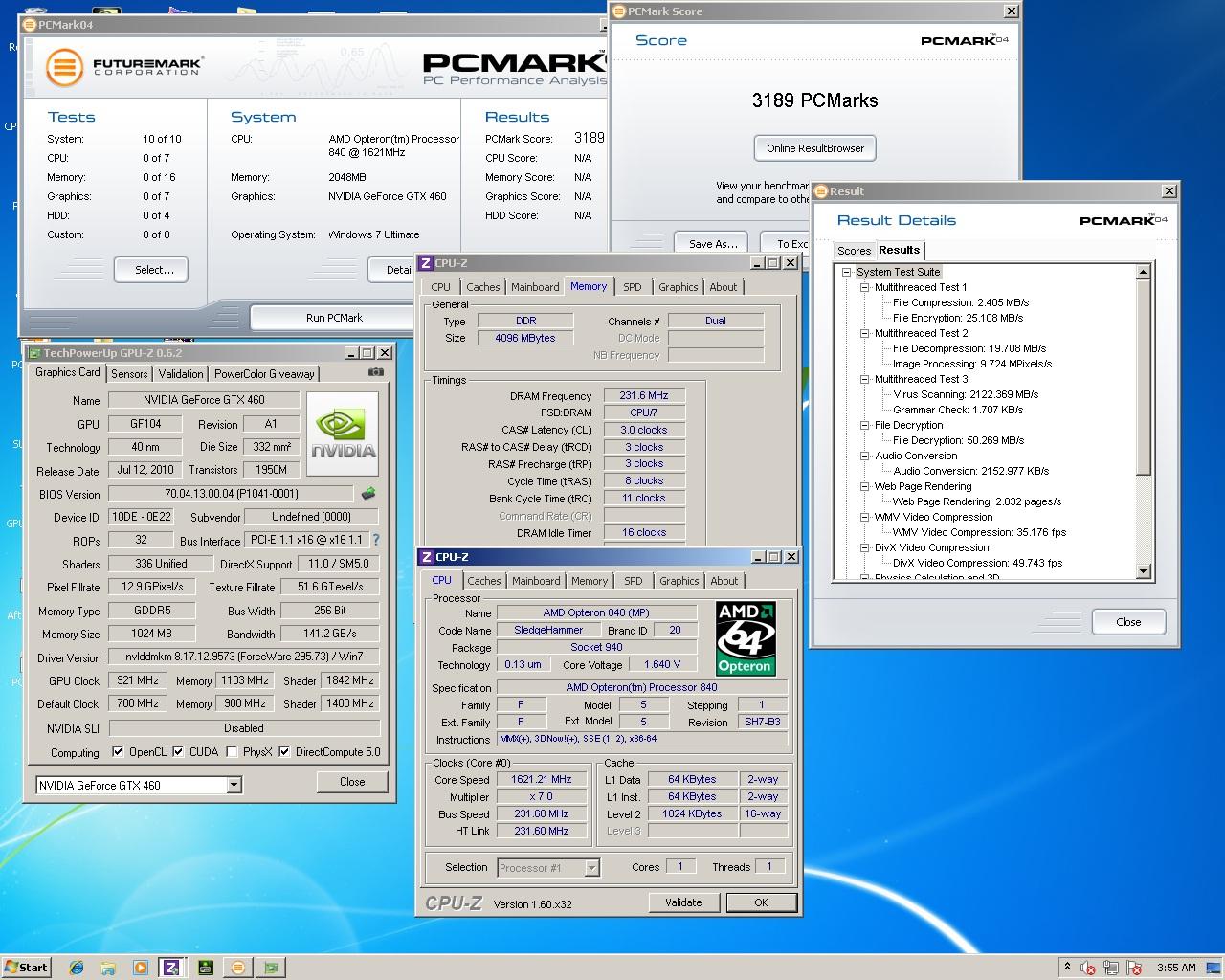This screenshot has height=980, width=1225.
Task: Open the Windows Explorer folder taskbar icon
Action: (108, 967)
